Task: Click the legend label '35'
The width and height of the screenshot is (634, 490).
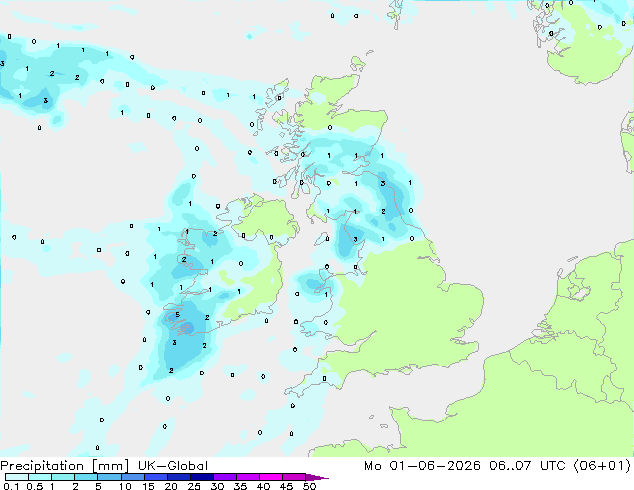Action: [x=240, y=486]
